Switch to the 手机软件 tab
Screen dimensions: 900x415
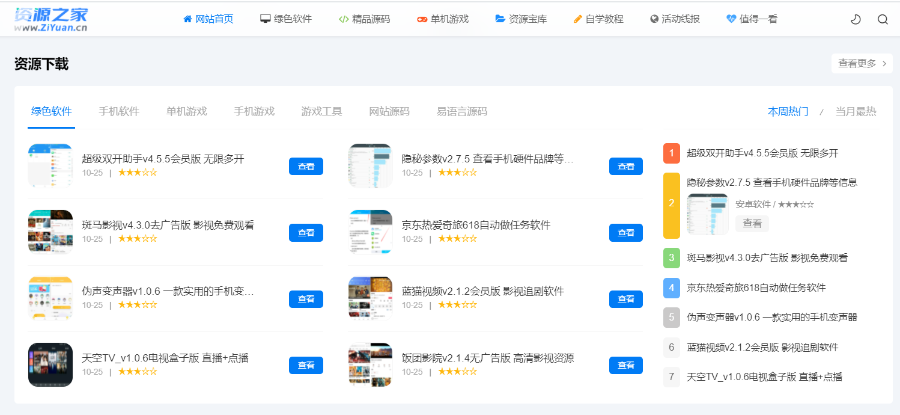[119, 111]
